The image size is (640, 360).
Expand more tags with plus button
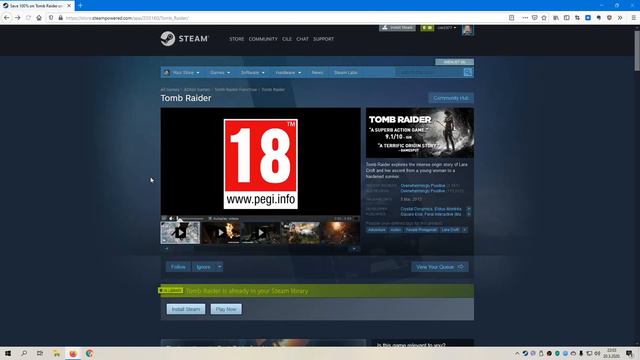click(465, 230)
